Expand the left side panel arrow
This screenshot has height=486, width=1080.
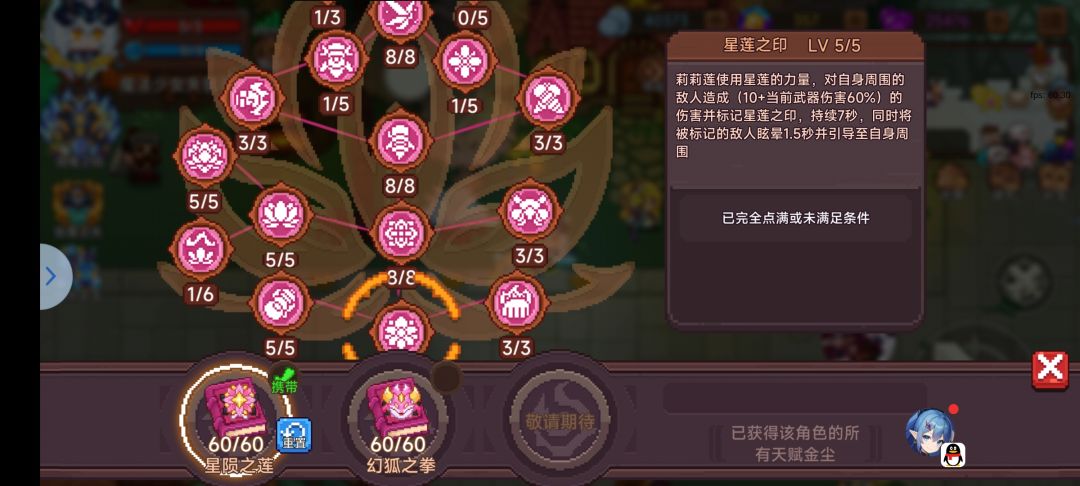54,277
